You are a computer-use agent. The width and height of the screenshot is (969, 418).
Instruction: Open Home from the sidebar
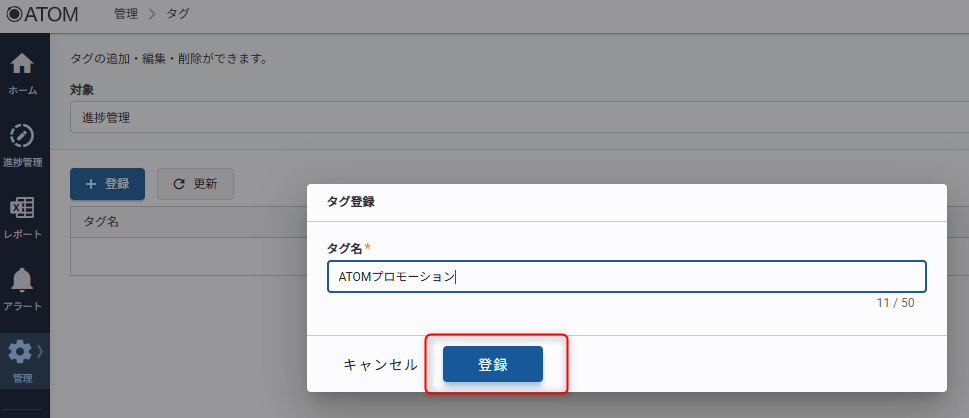click(x=22, y=72)
